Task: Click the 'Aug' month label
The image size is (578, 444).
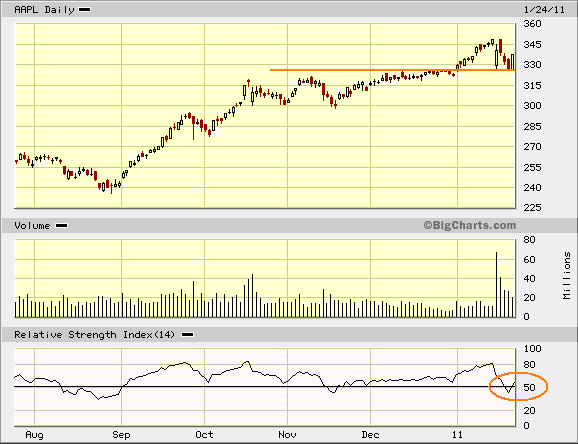Action: (34, 435)
